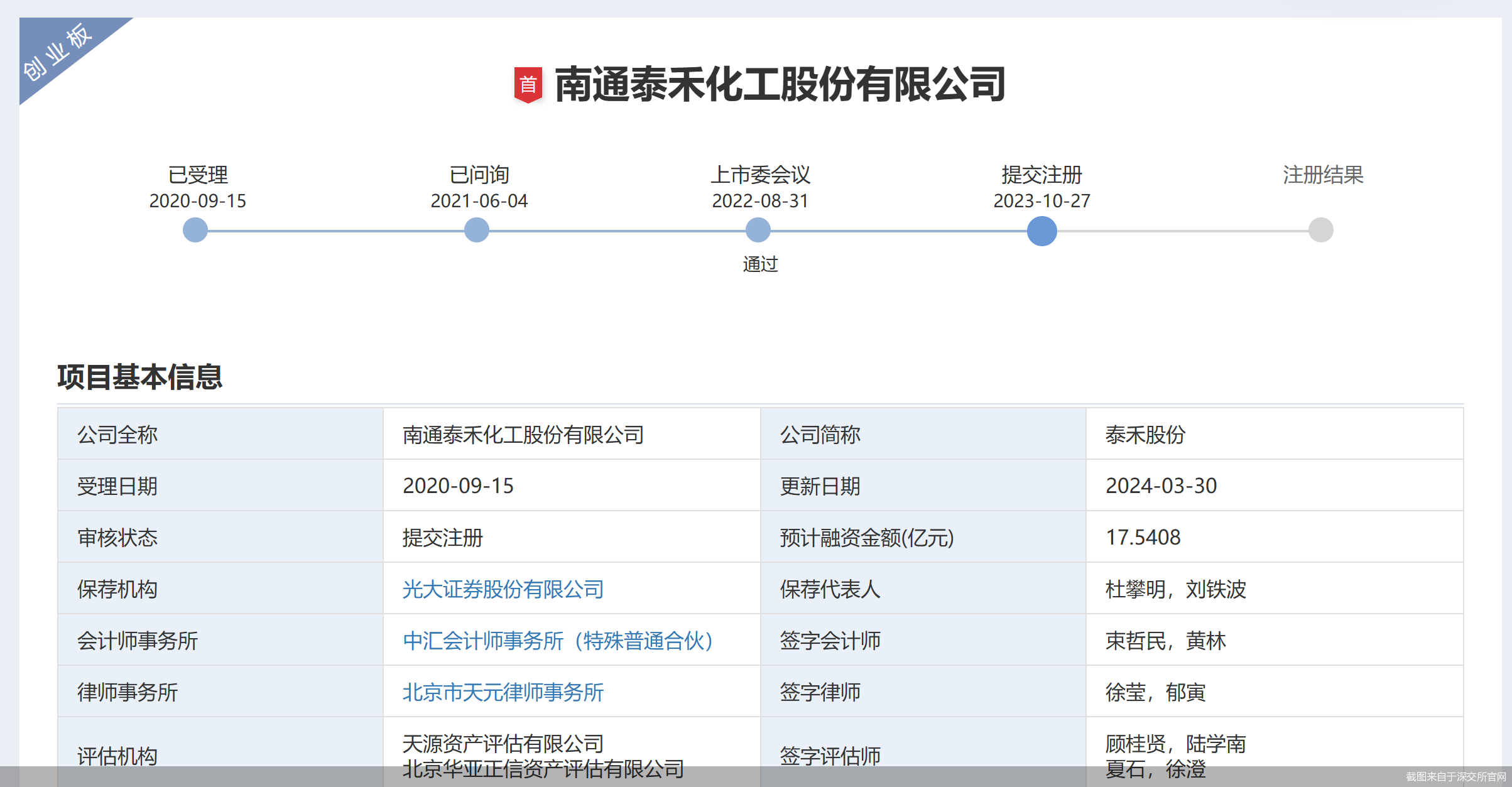1512x787 pixels.
Task: Click the appraiser 天源资产评估有限公司
Action: (x=503, y=744)
